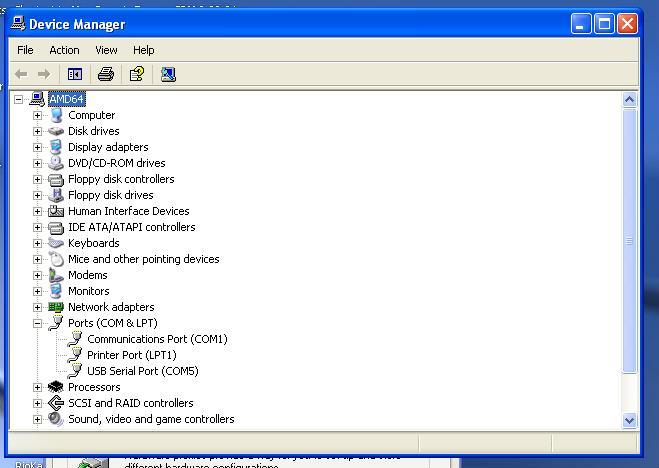Click the Sound, video and game speaker icon
Viewport: 659px width, 468px height.
pyautogui.click(x=56, y=419)
